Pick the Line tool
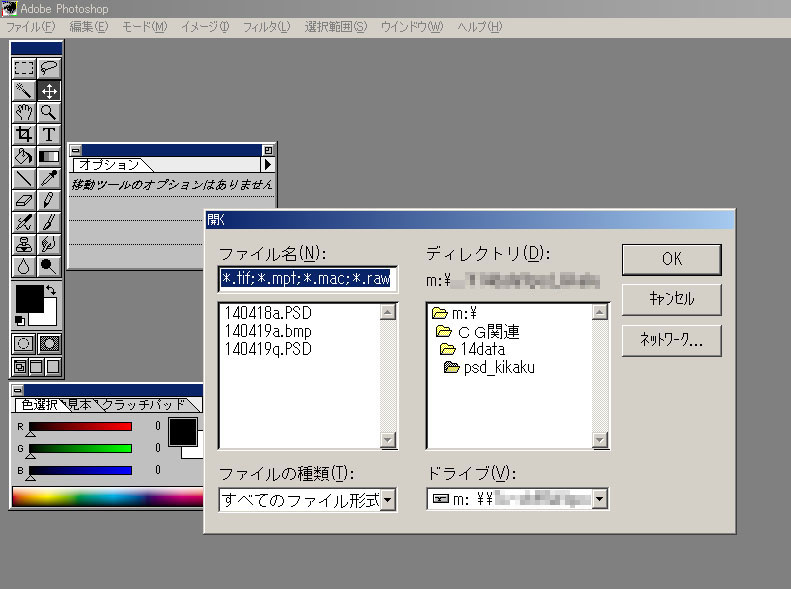The height and width of the screenshot is (589, 791). pyautogui.click(x=24, y=179)
